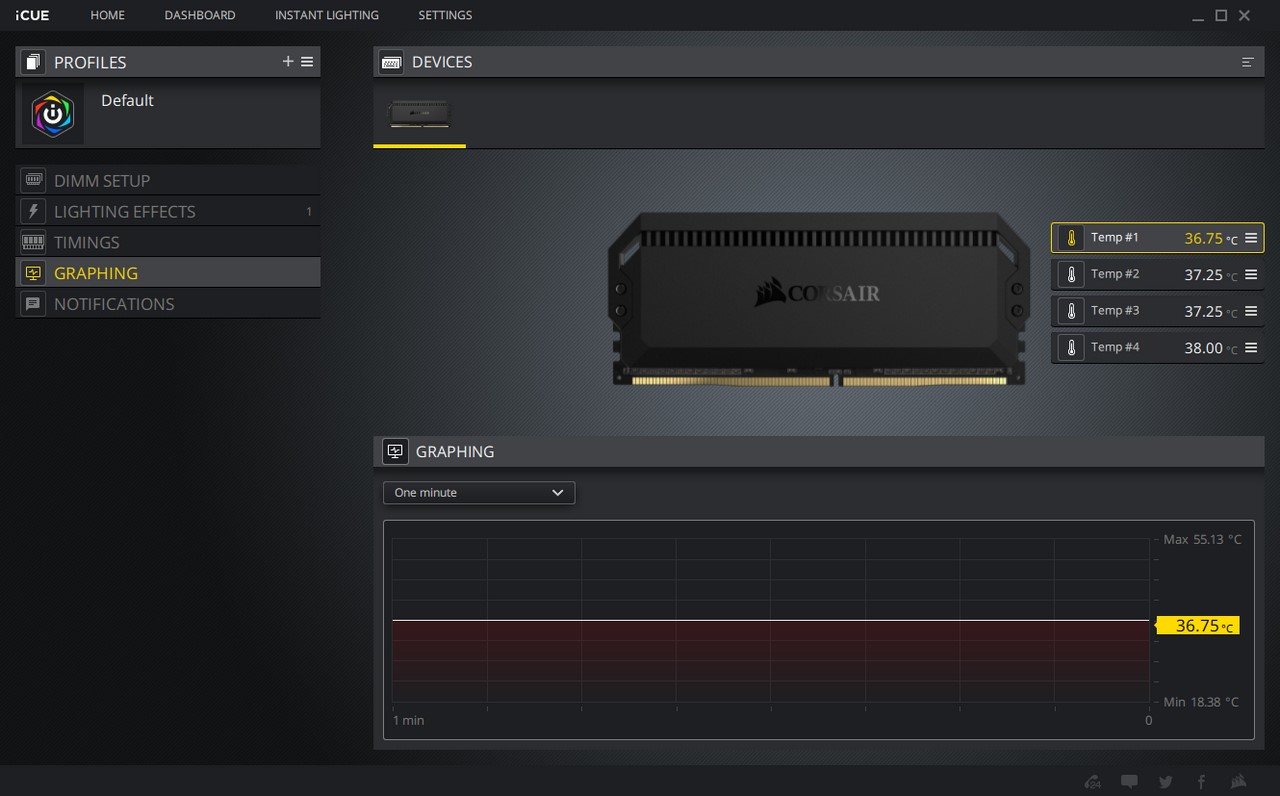Select the Default profile name
1280x796 pixels.
(x=127, y=100)
